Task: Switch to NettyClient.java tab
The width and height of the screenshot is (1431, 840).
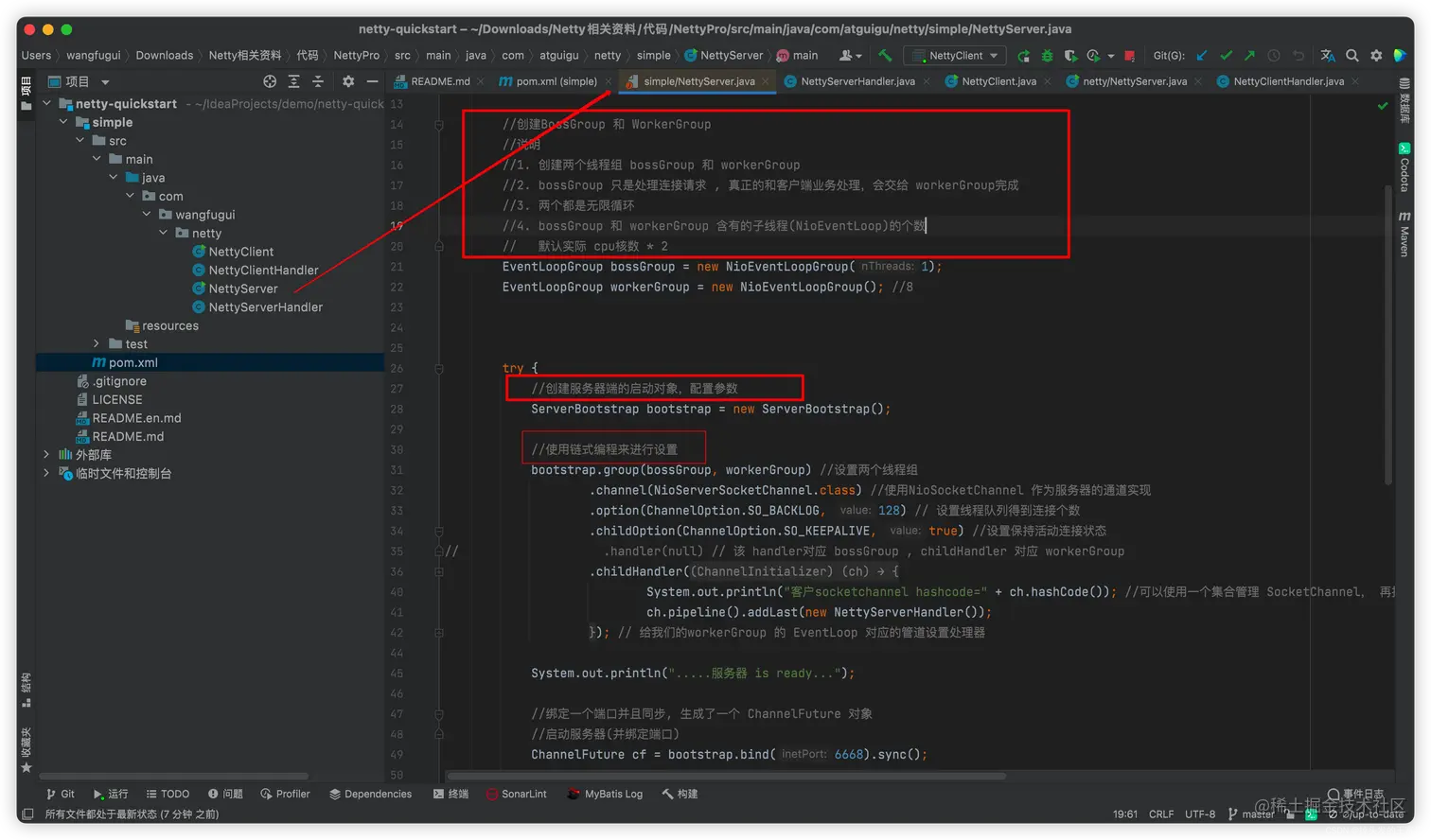Action: point(998,81)
